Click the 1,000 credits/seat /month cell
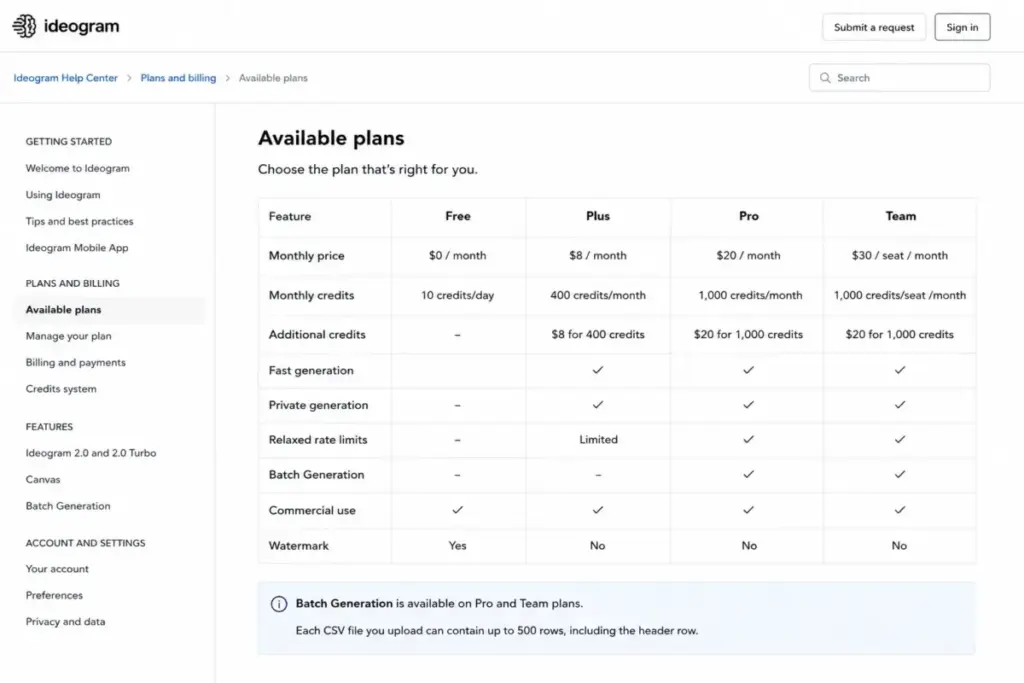The image size is (1024, 683). (899, 295)
